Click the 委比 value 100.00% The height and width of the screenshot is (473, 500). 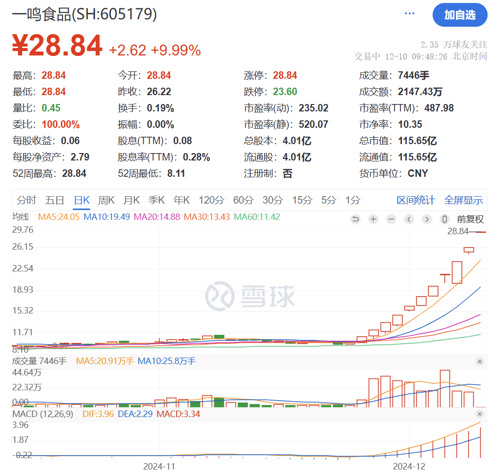click(x=61, y=124)
